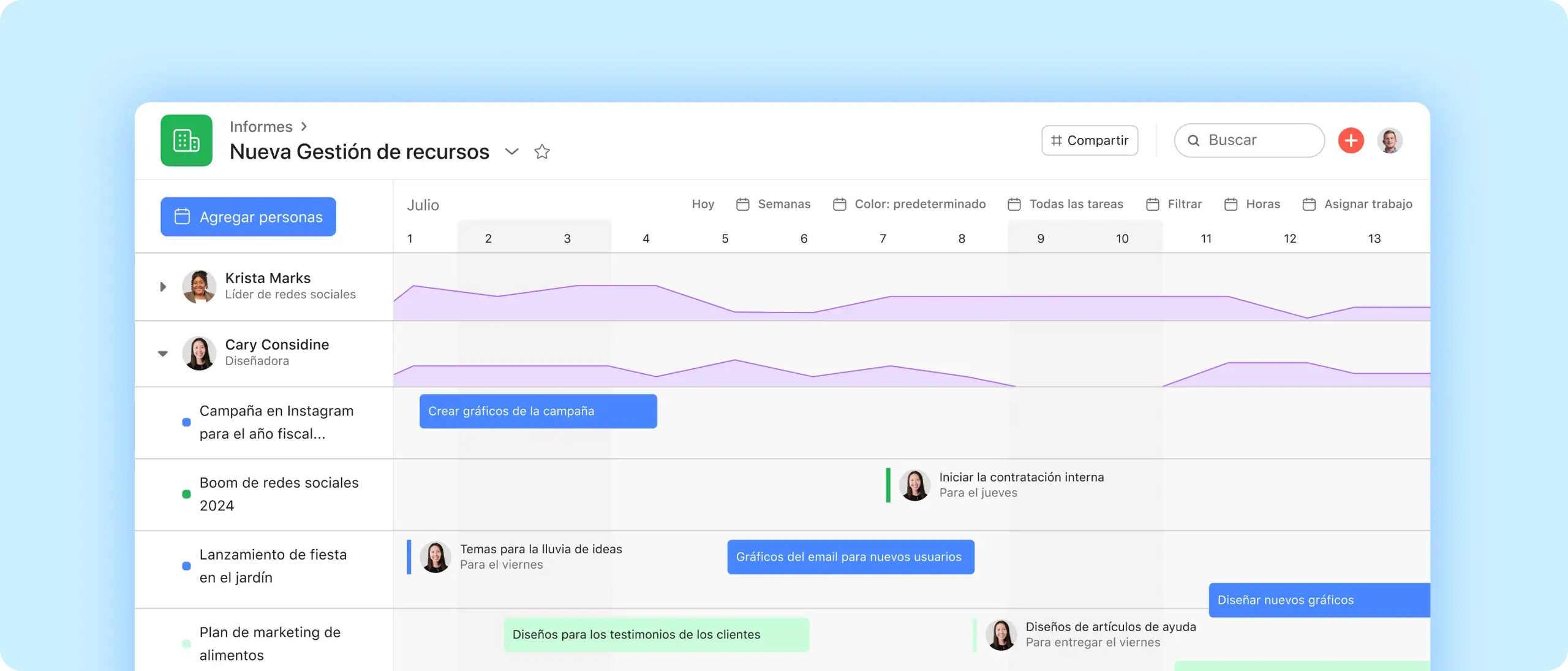The width and height of the screenshot is (1568, 671).
Task: Expand Krista Marks row
Action: pyautogui.click(x=163, y=287)
